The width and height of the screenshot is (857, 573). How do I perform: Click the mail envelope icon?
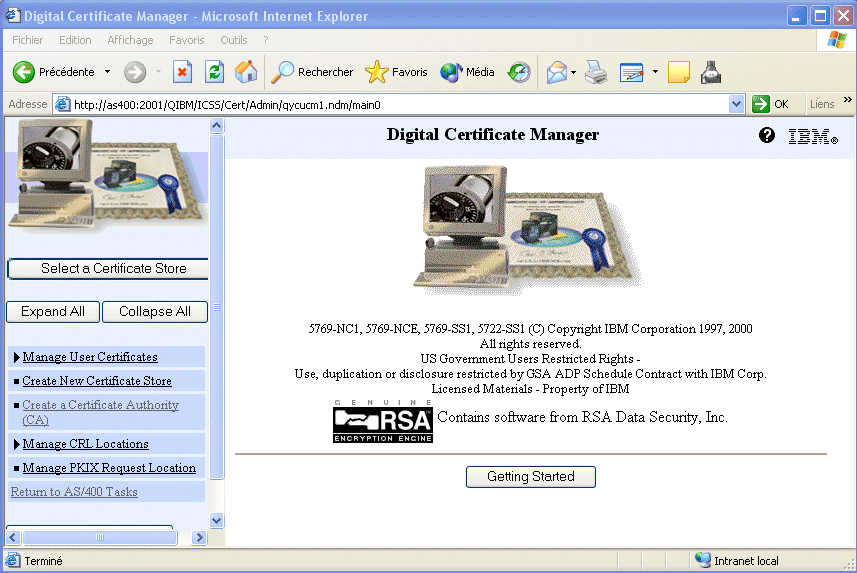pyautogui.click(x=556, y=72)
